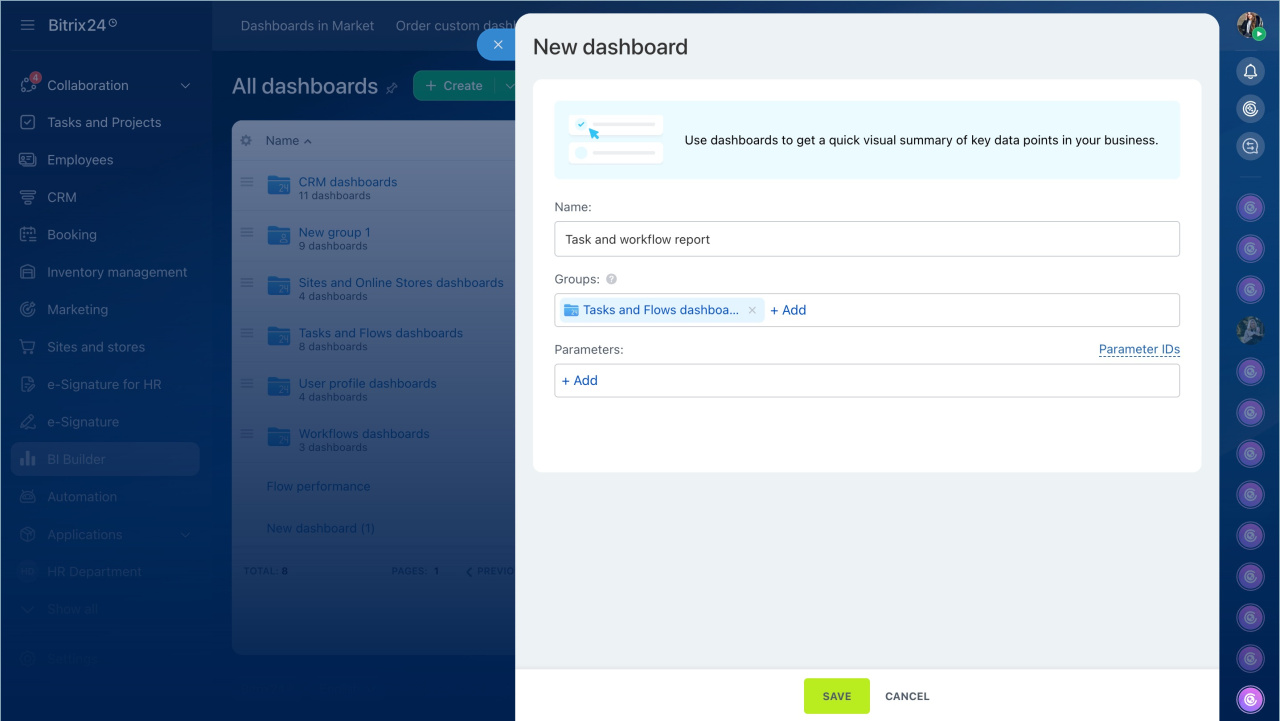The width and height of the screenshot is (1280, 721).
Task: Add a parameter via + Add
Action: (x=580, y=381)
